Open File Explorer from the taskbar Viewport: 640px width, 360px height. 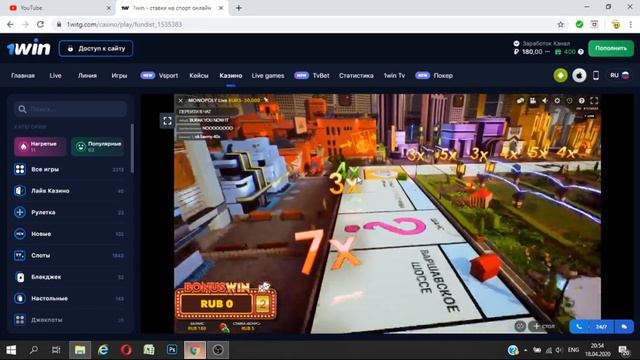[x=80, y=350]
